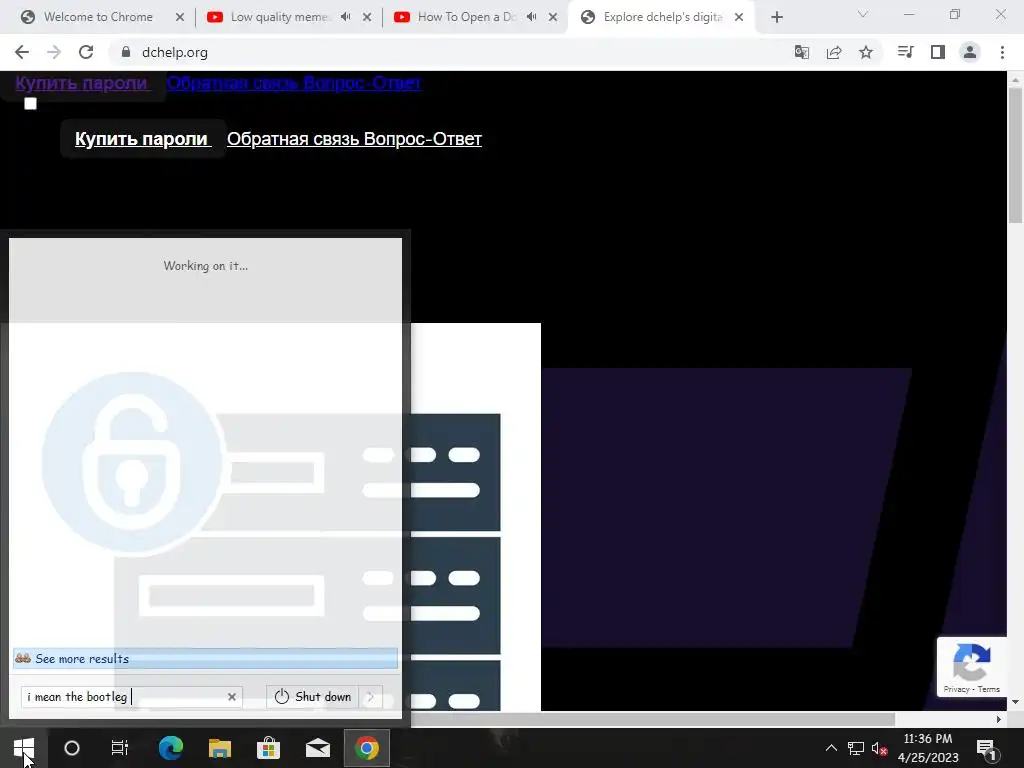Click the reCAPTCHA Terms link
1024x768 pixels.
[989, 689]
